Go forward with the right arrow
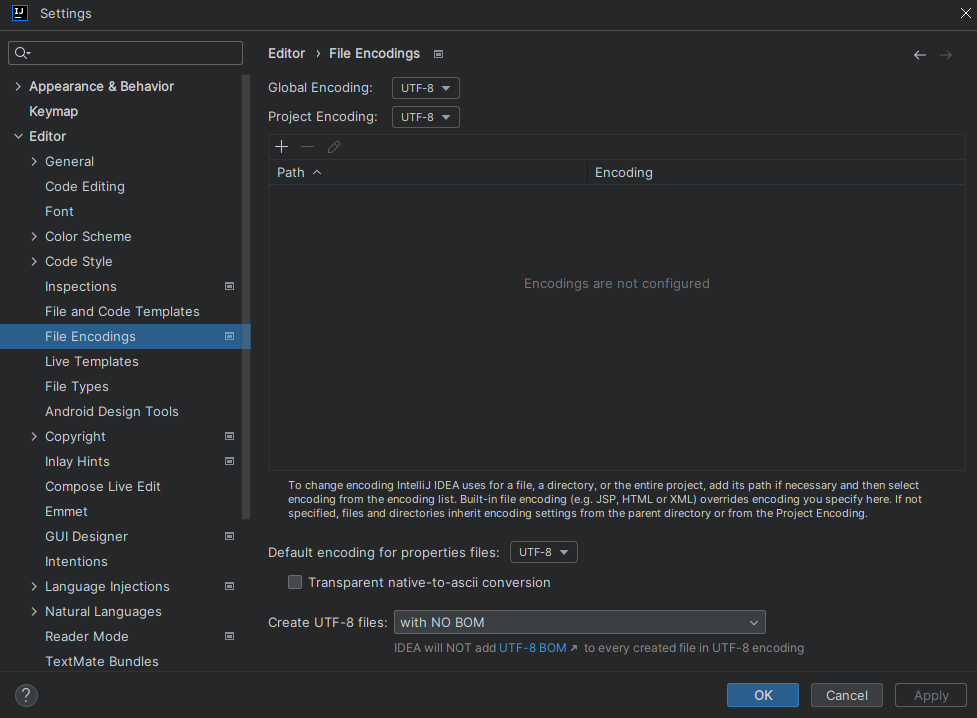977x718 pixels. 946,55
